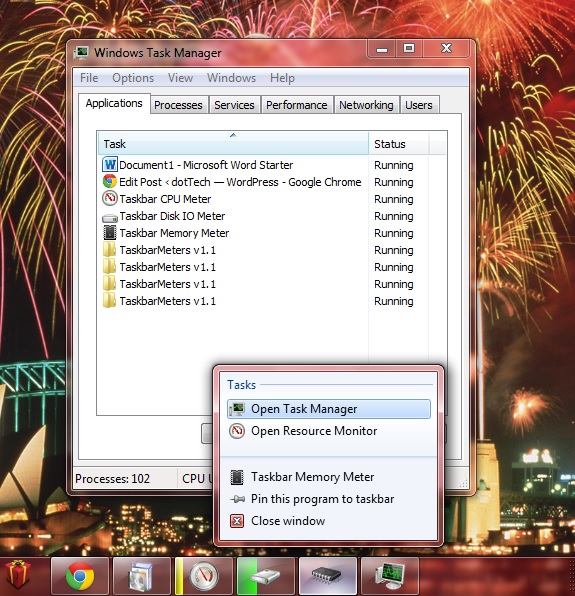Click the chip icon beside Taskbar Memory Meter row
This screenshot has width=575, height=596.
point(110,233)
